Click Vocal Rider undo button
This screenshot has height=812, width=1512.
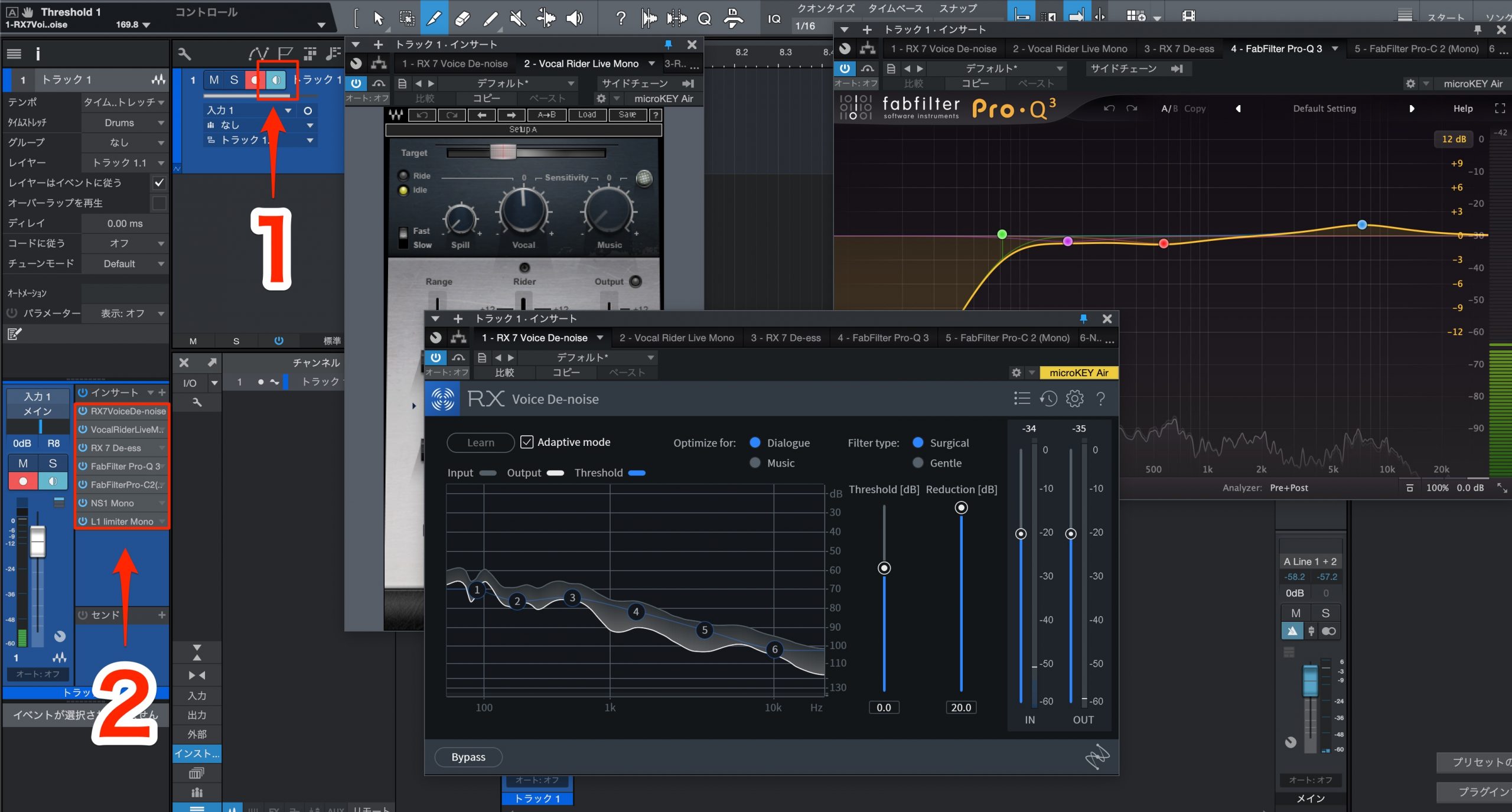point(422,115)
